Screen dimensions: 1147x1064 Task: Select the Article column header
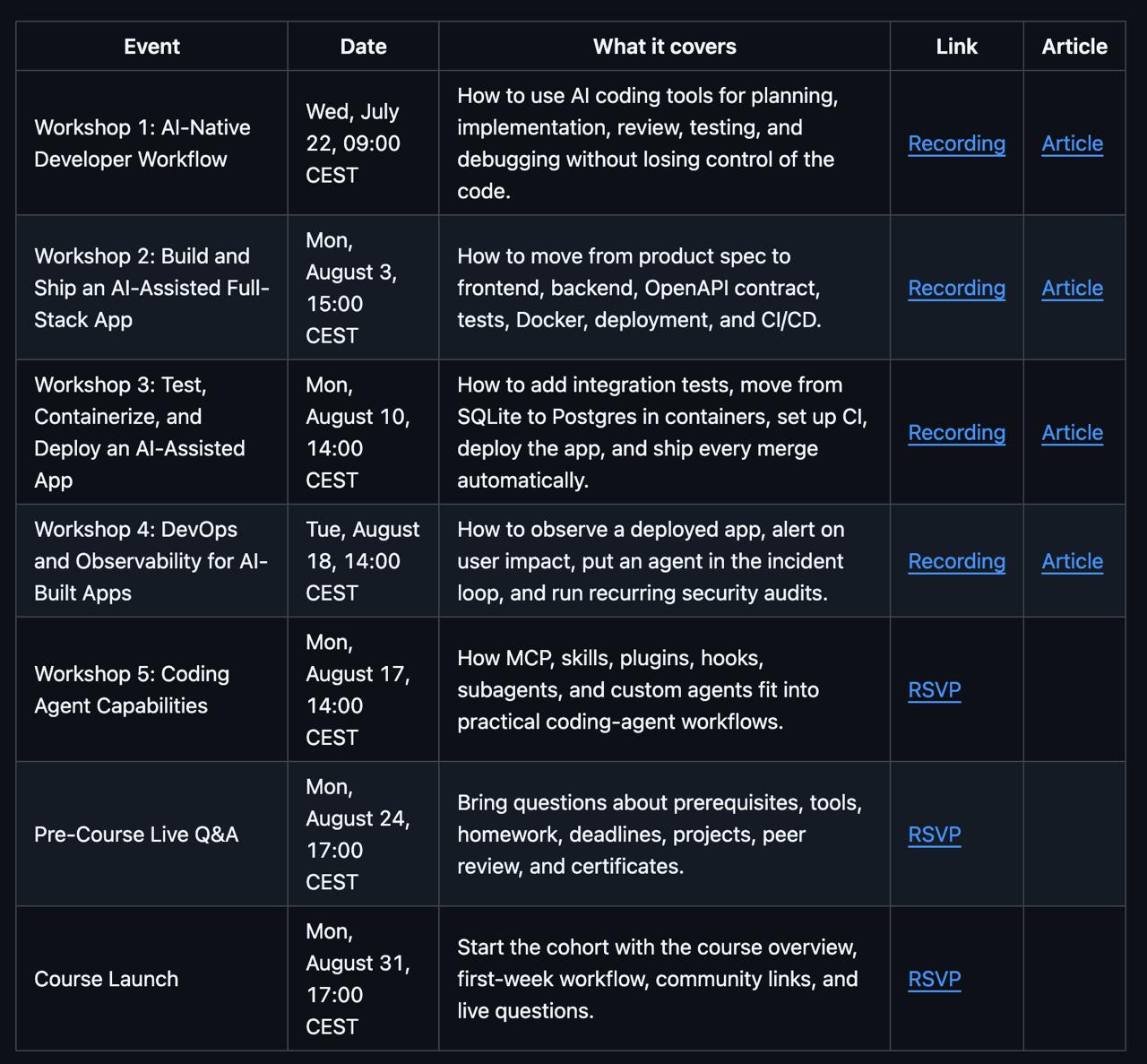click(x=1074, y=47)
